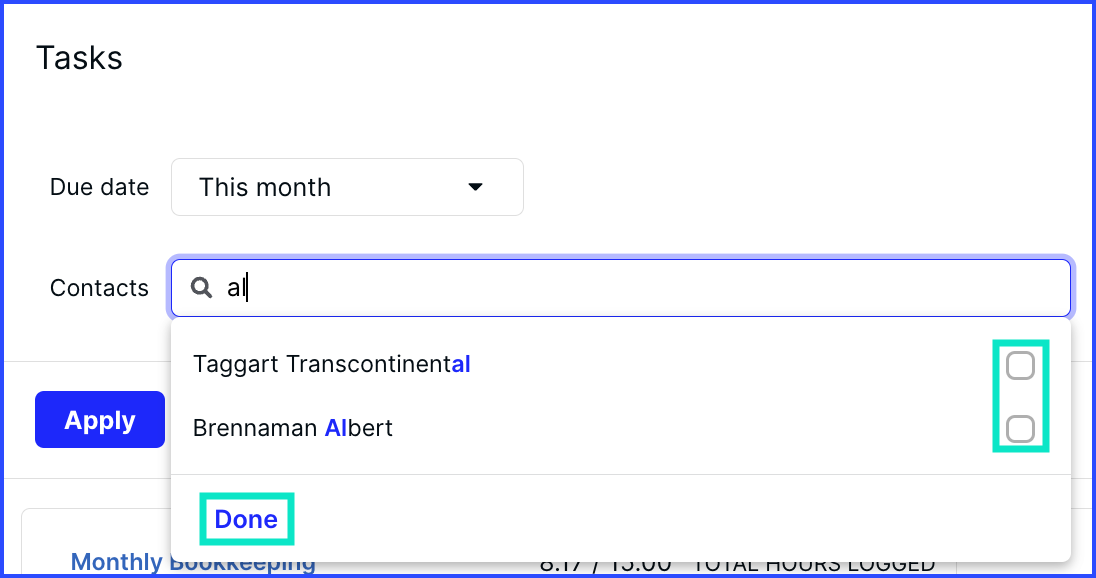Click empty space right of al in search box
The width and height of the screenshot is (1096, 578).
coord(657,288)
